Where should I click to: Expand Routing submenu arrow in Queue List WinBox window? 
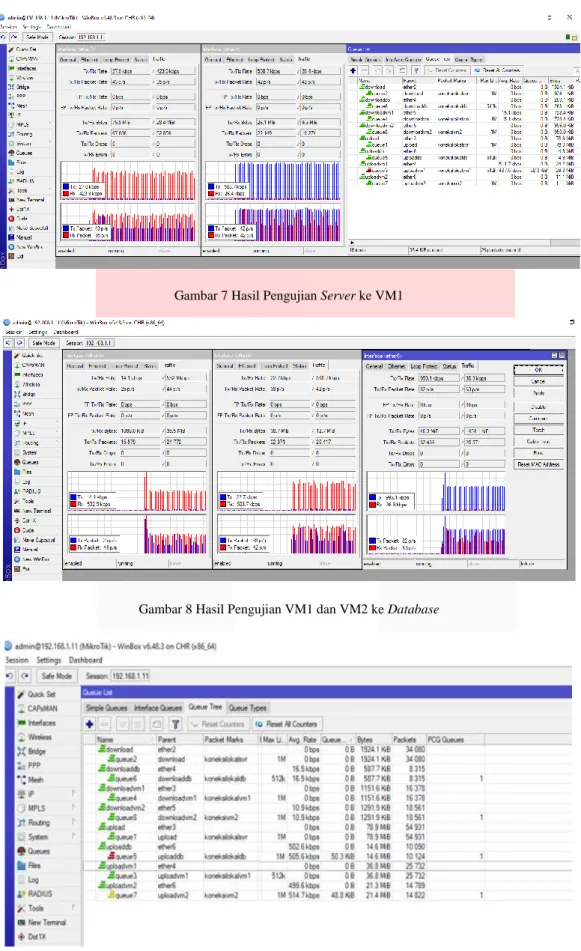74,822
